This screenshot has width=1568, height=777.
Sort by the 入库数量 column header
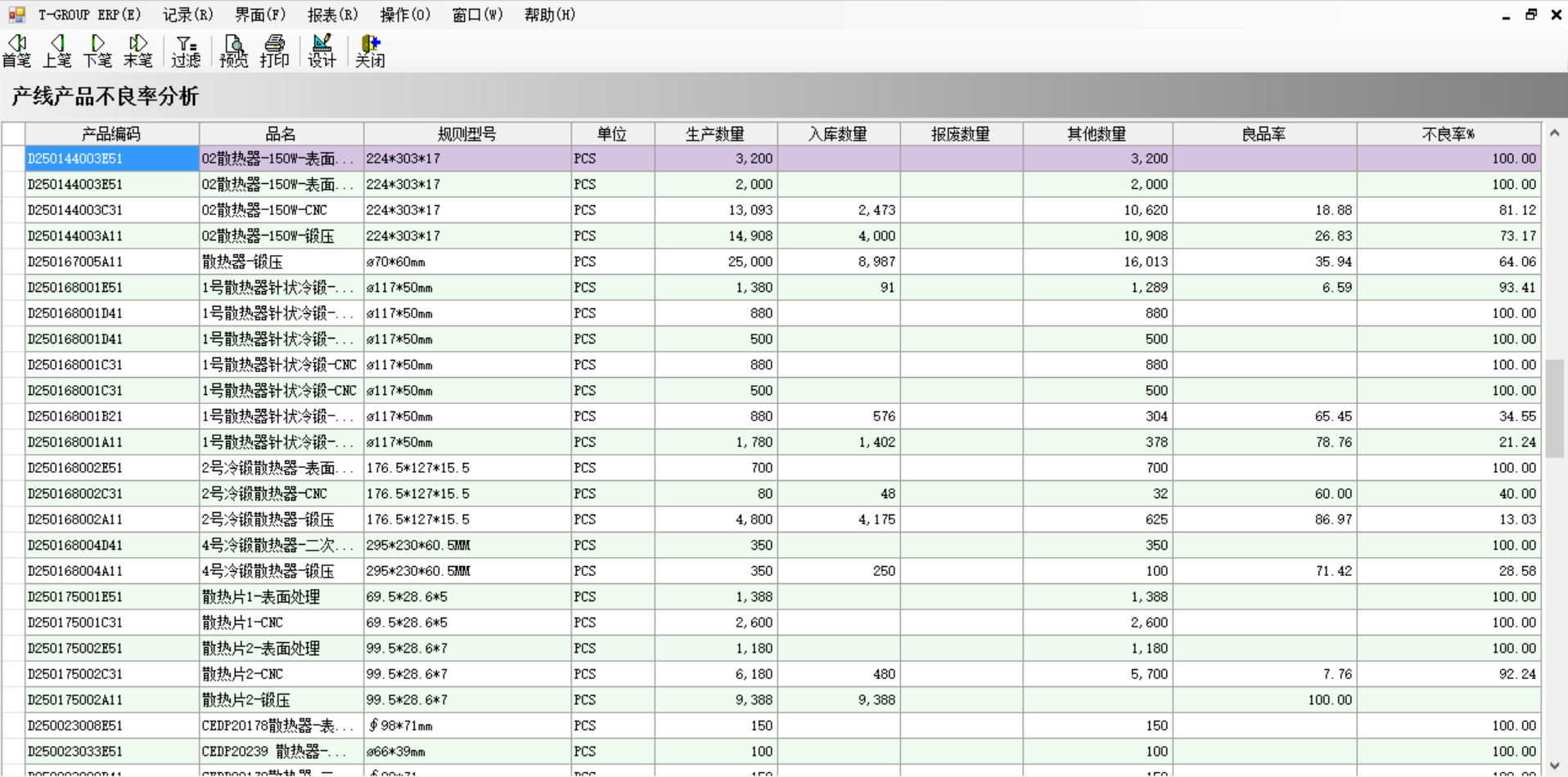tap(838, 134)
